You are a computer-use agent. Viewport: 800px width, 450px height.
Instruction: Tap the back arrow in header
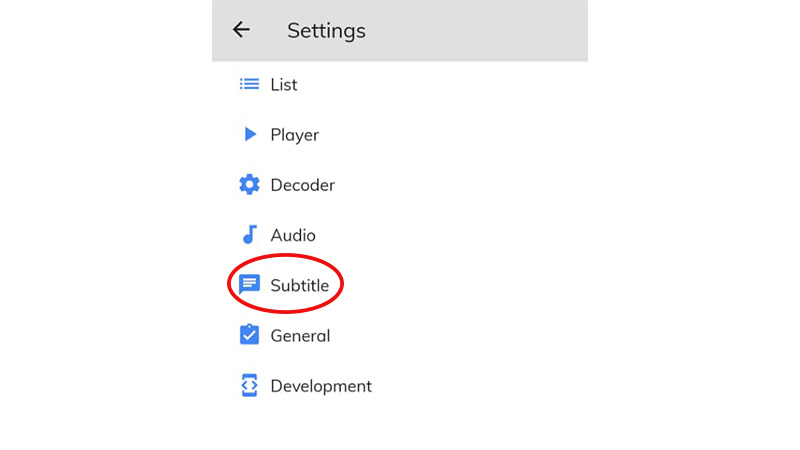pyautogui.click(x=241, y=30)
